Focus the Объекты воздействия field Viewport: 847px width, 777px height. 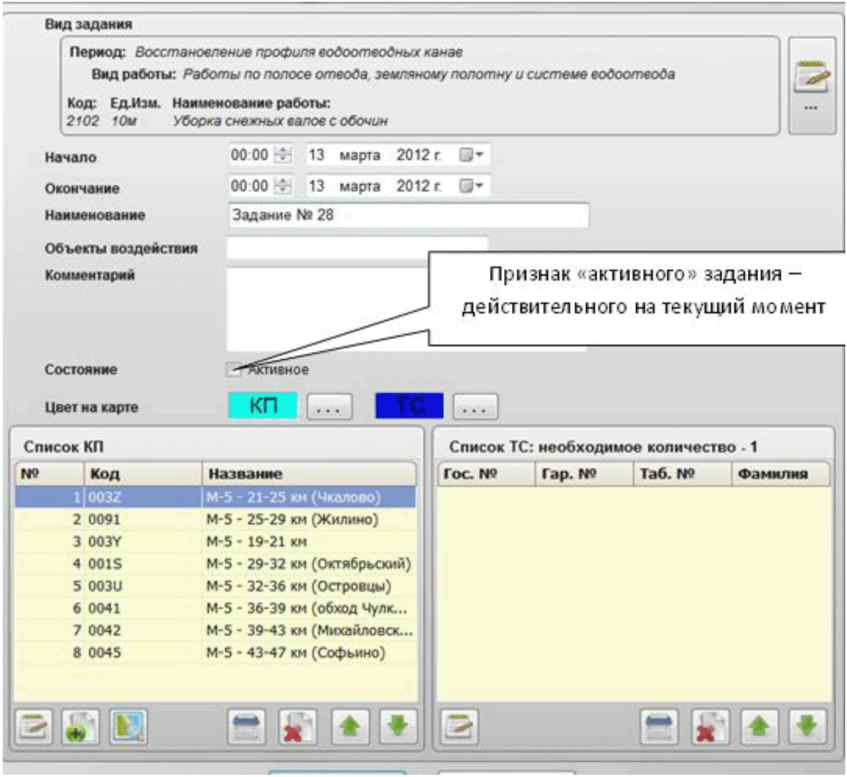(x=358, y=248)
